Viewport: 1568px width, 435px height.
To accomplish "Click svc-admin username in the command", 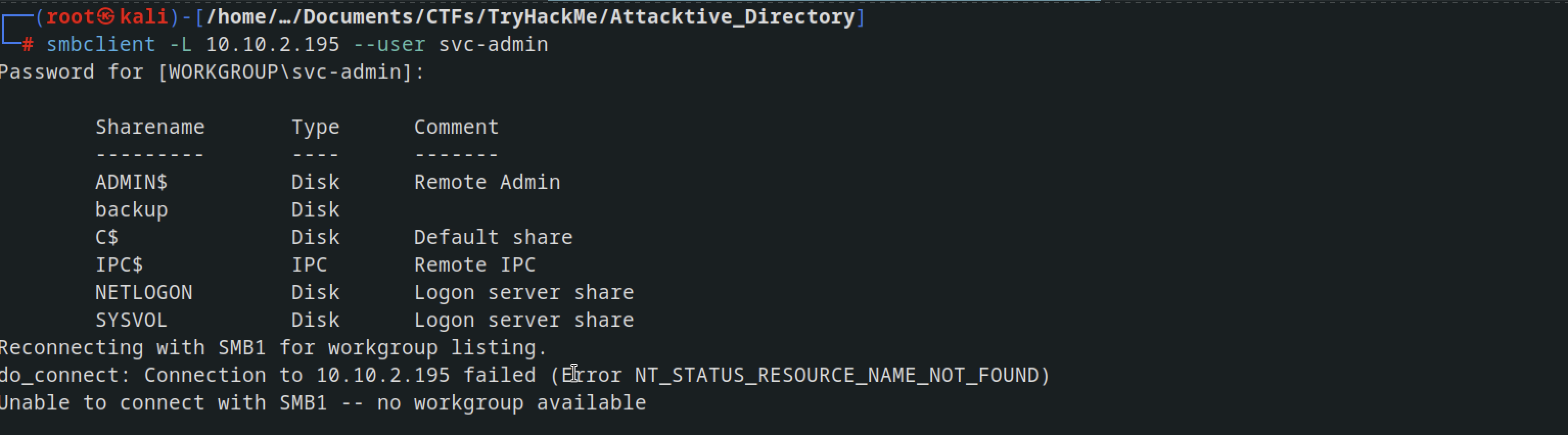I will pyautogui.click(x=494, y=44).
